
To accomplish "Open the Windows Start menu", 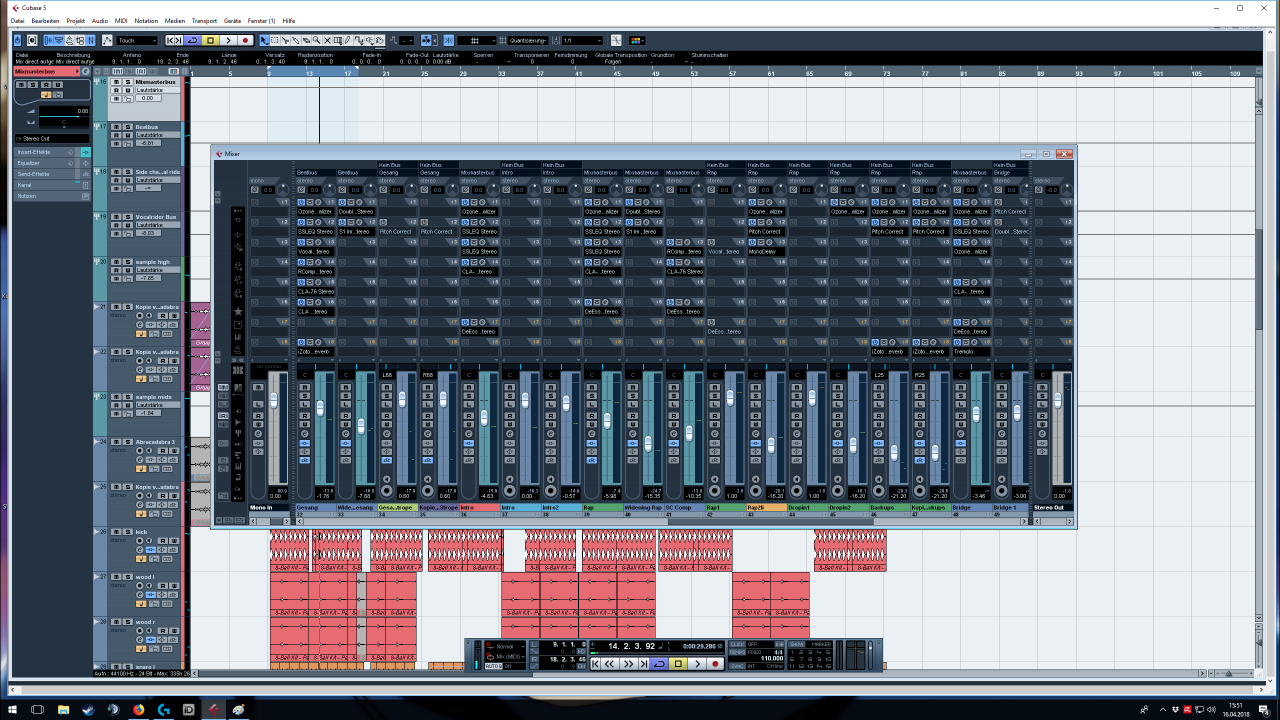I will tap(12, 709).
